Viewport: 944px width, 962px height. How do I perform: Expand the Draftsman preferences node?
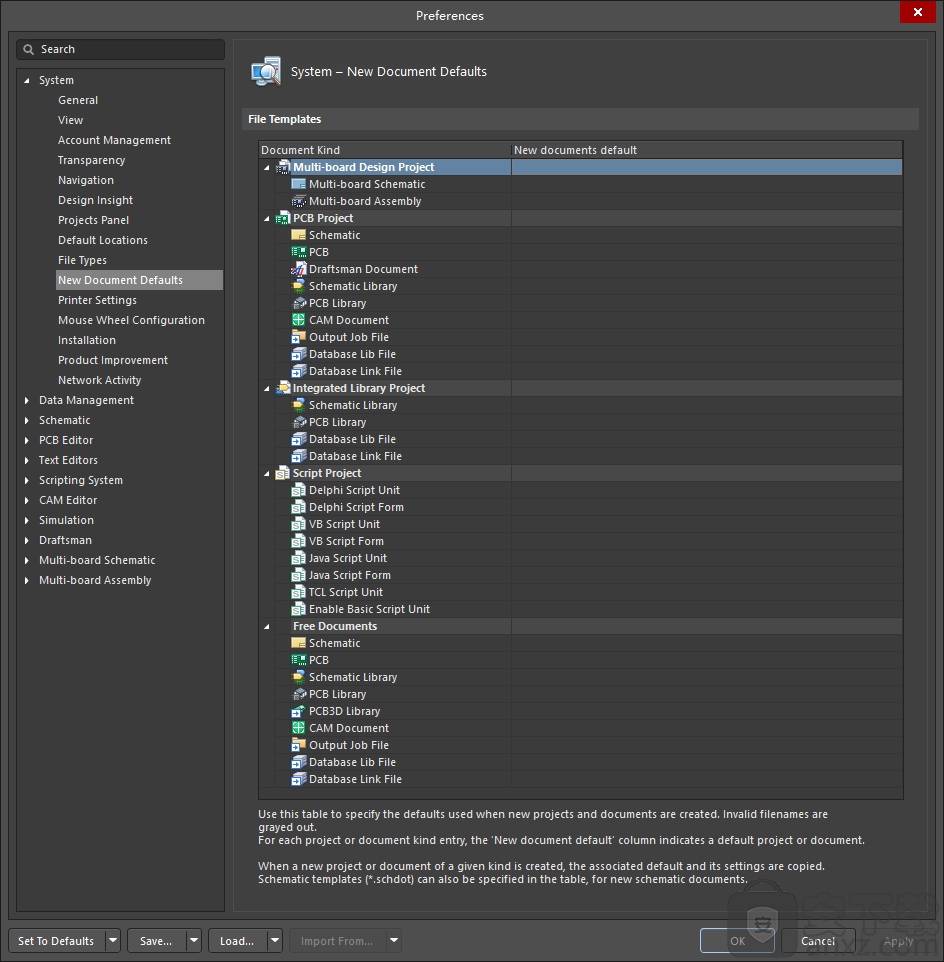click(26, 541)
